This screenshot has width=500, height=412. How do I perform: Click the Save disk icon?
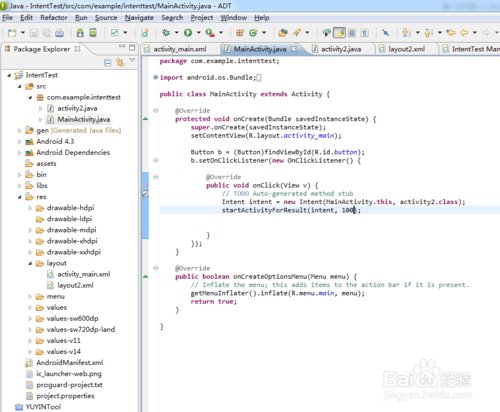tap(34, 33)
